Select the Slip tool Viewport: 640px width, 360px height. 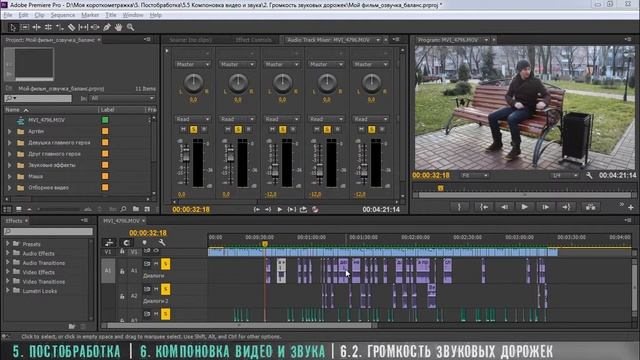(x=83, y=27)
